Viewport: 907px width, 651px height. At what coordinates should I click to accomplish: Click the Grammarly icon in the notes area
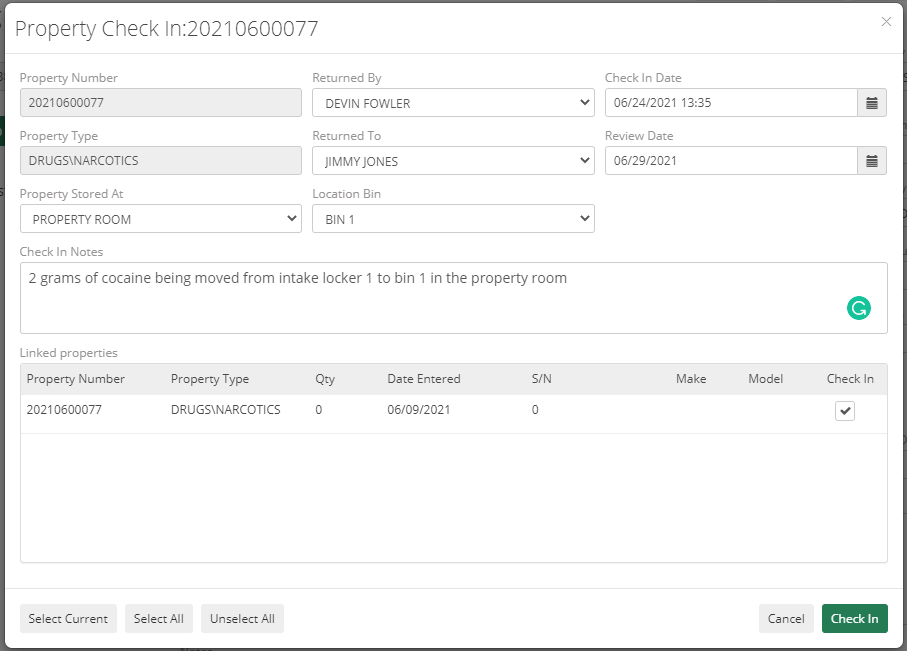pyautogui.click(x=858, y=310)
